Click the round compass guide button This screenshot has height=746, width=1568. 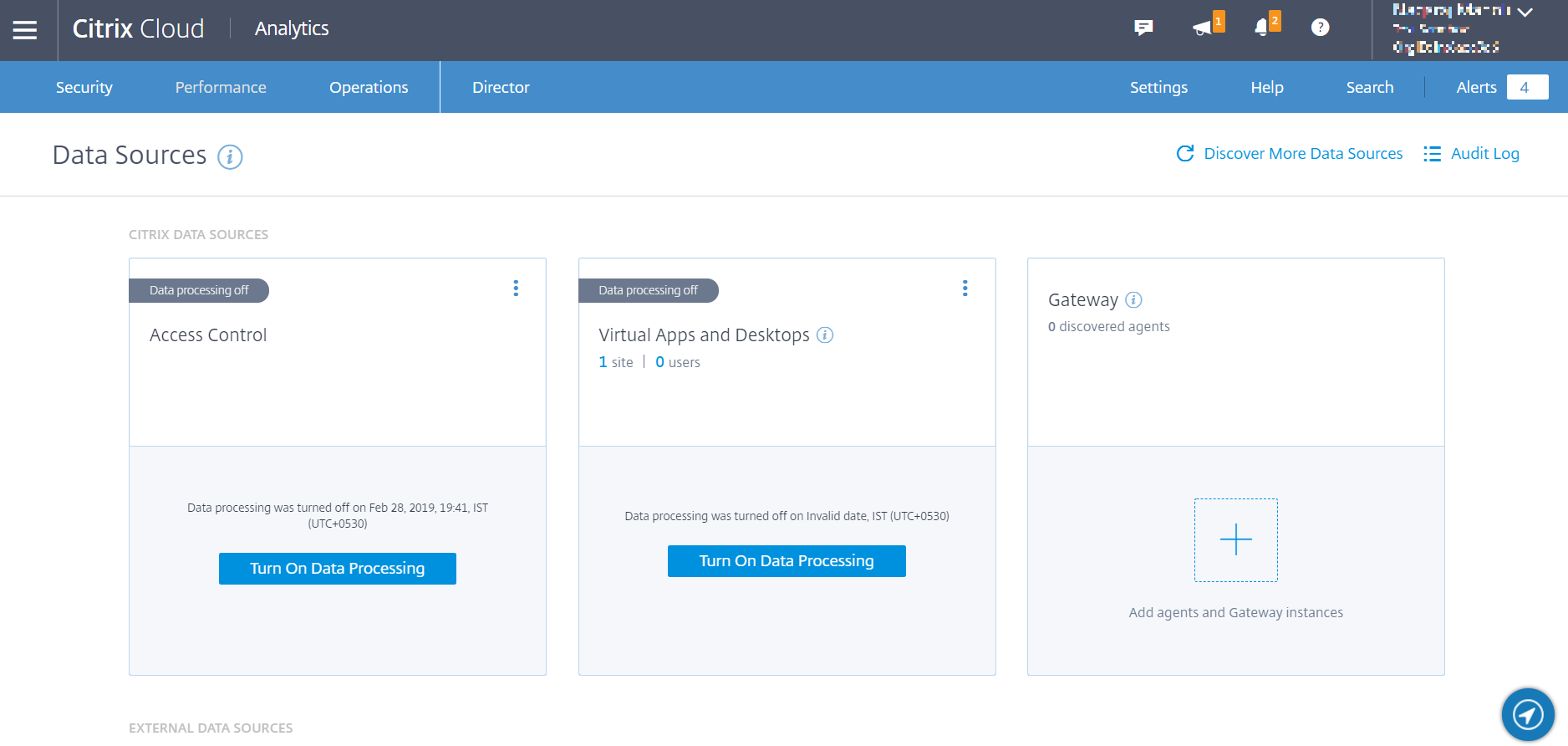[x=1528, y=714]
